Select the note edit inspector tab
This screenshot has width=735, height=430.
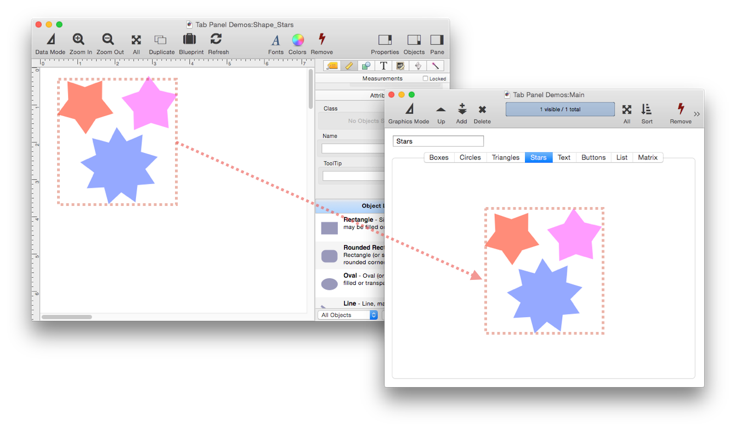click(400, 66)
